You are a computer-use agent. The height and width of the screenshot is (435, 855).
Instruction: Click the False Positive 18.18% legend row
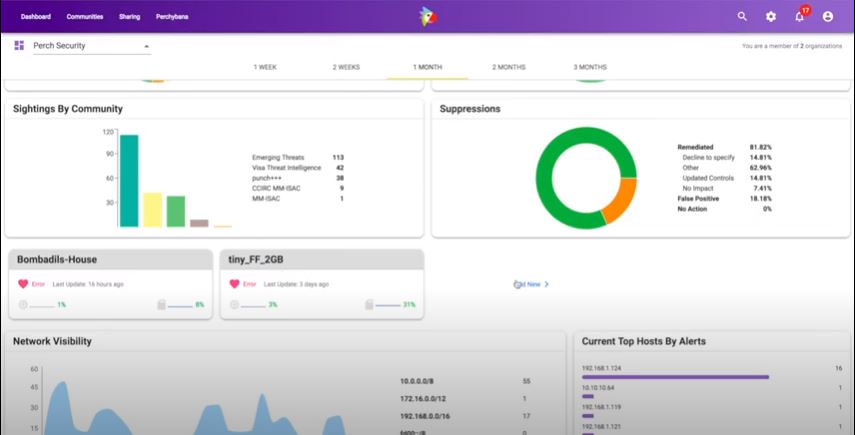click(x=725, y=198)
